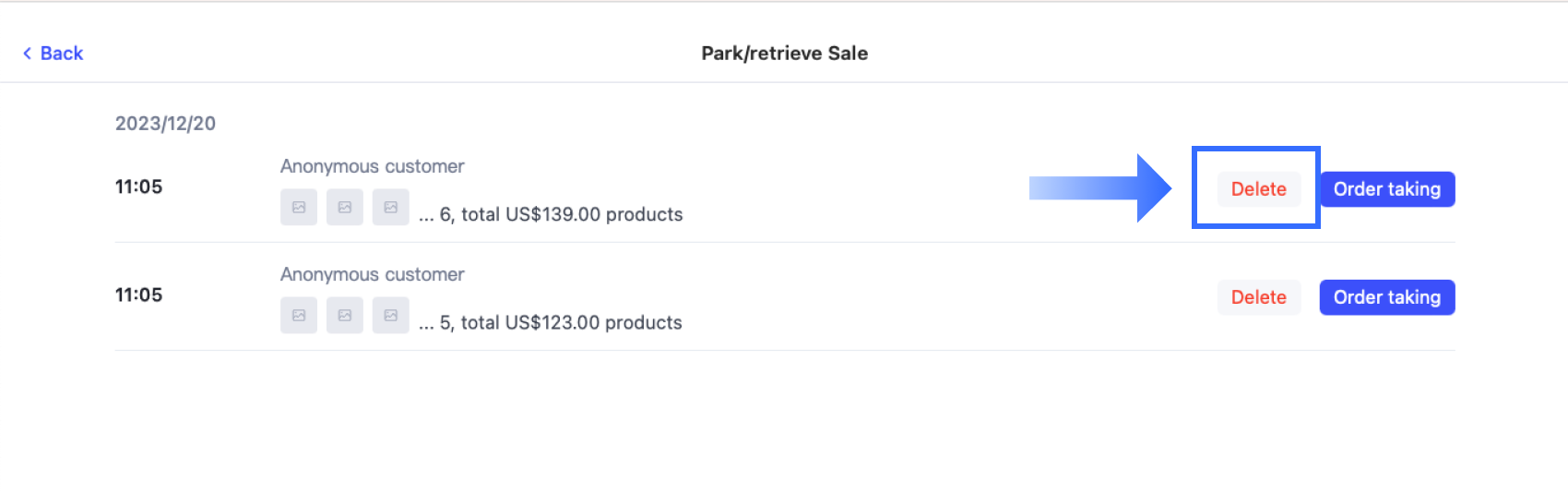This screenshot has width=1568, height=493.
Task: Click the Park/retrieve Sale page title
Action: coord(784,54)
